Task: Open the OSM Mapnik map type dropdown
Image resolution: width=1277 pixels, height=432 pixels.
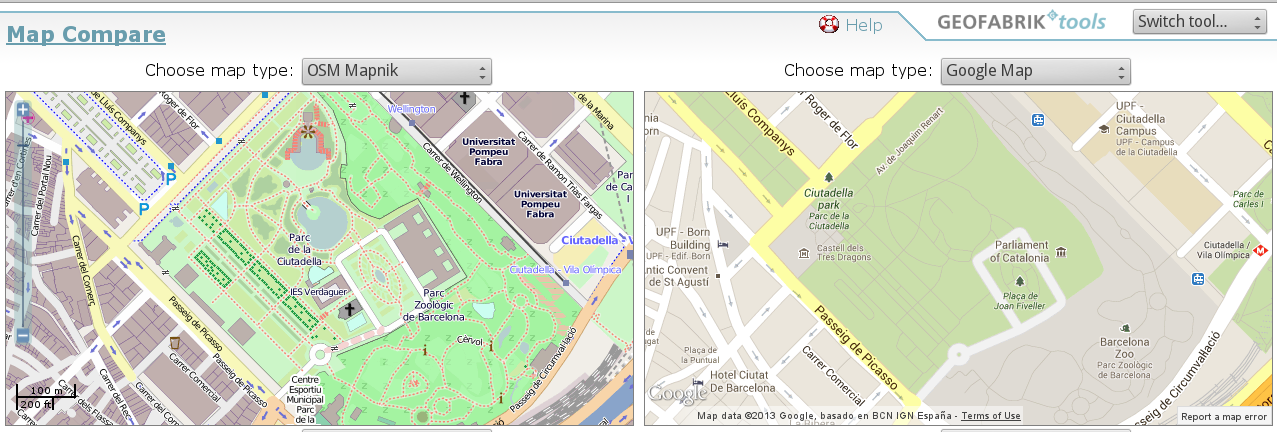Action: coord(396,71)
